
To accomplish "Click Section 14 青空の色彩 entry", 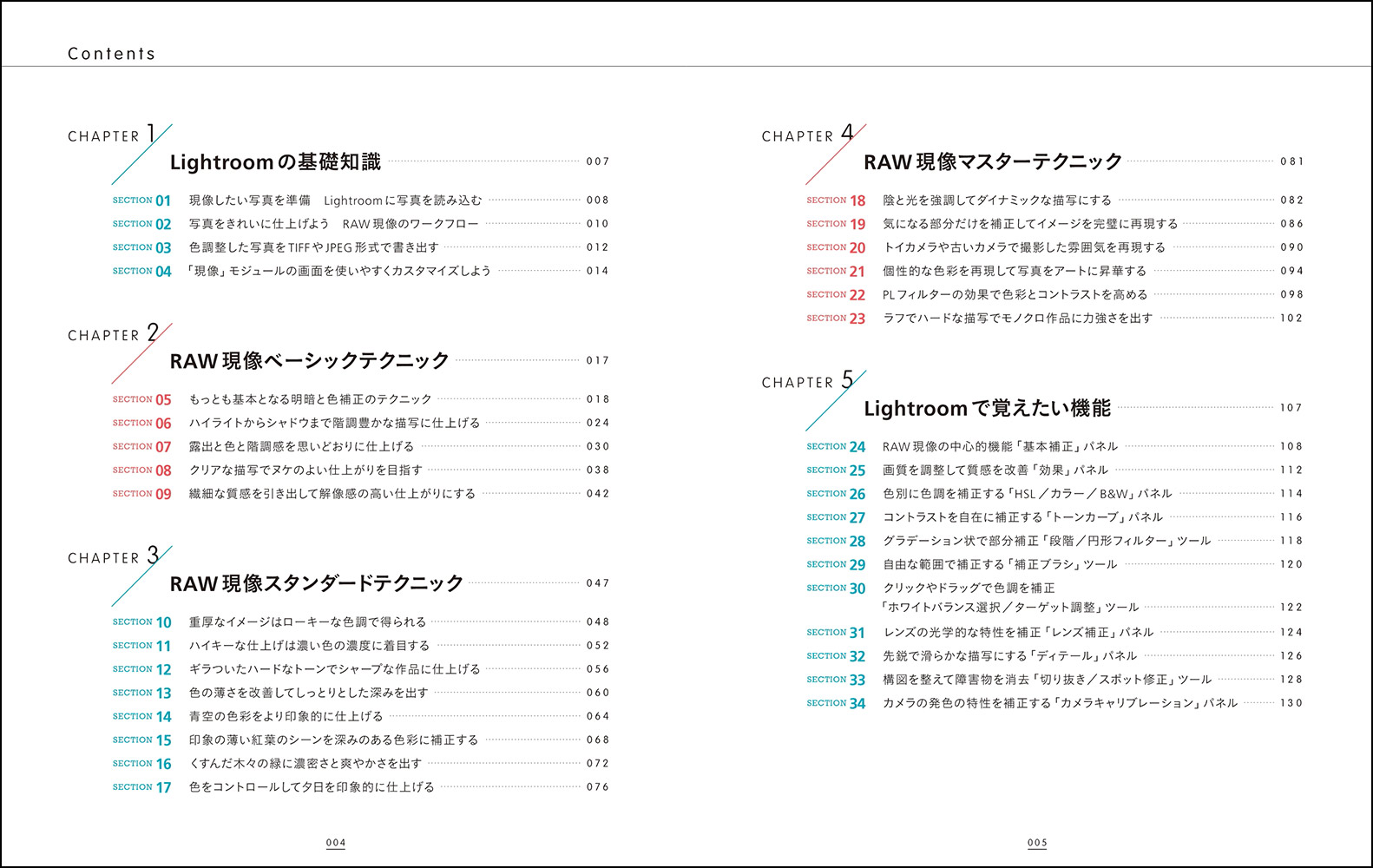I will [286, 717].
